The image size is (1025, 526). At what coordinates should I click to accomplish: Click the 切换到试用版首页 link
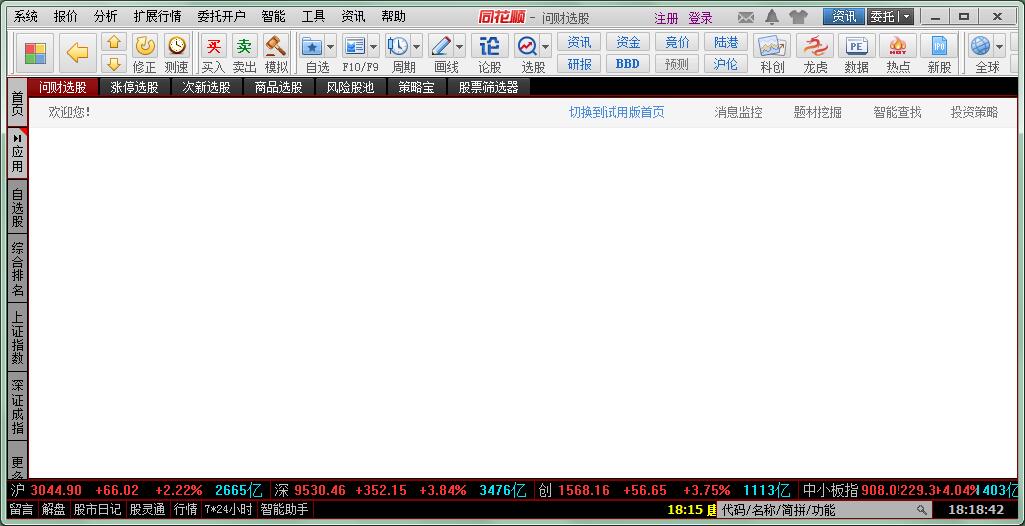[x=616, y=112]
